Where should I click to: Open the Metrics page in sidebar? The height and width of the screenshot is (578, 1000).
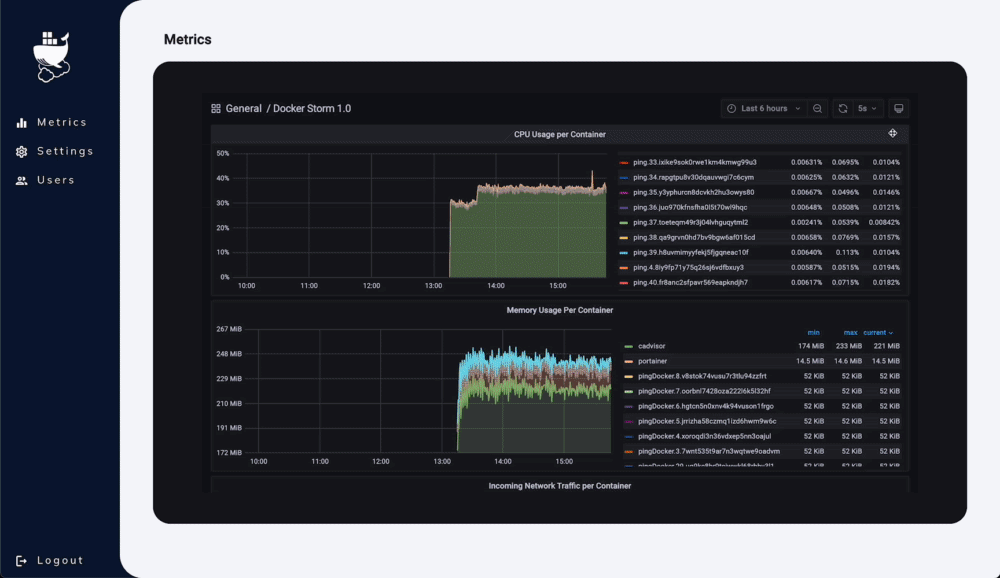click(62, 122)
